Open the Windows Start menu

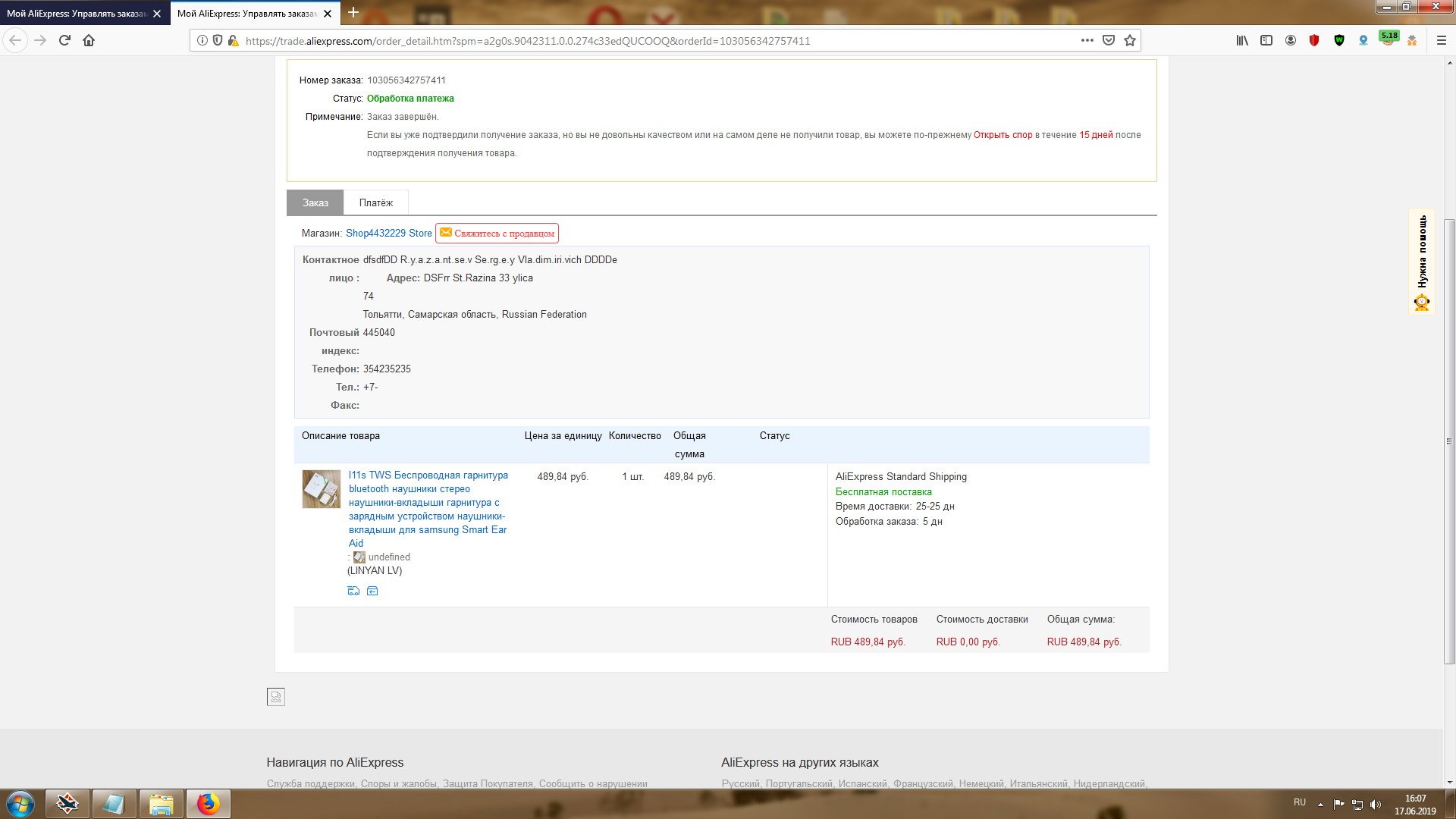[20, 804]
